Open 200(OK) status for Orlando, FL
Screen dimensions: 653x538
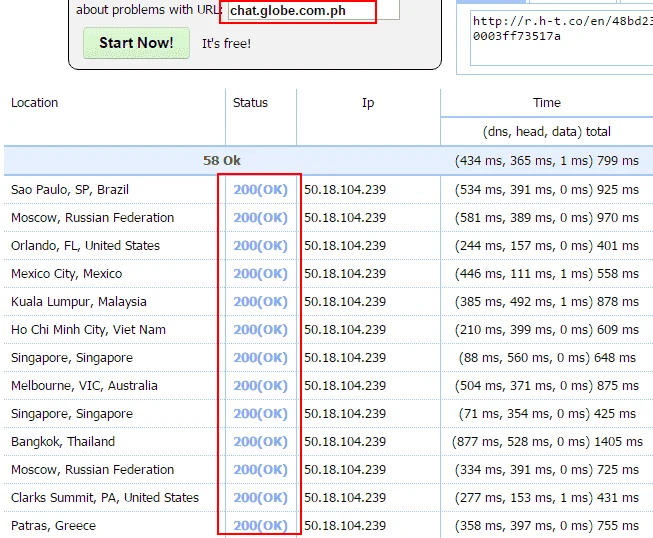pyautogui.click(x=261, y=245)
